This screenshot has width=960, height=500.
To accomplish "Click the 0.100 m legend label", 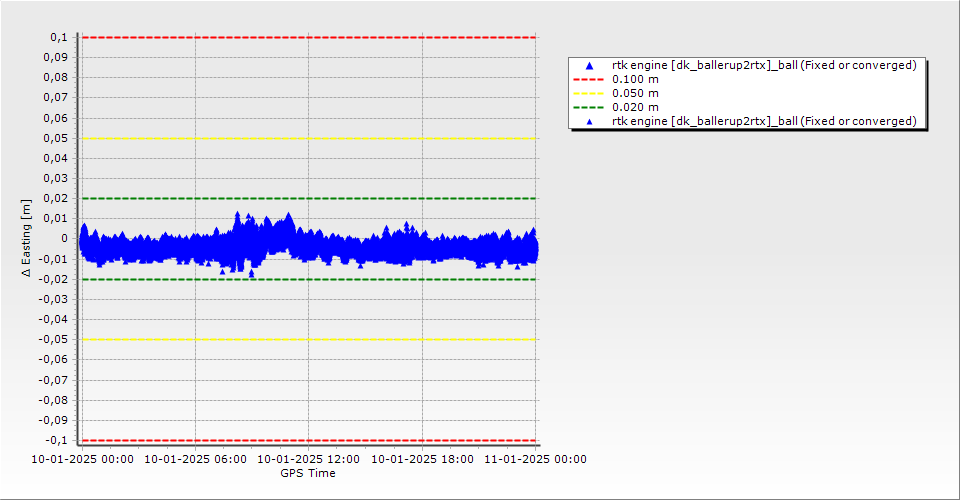I will coord(635,79).
